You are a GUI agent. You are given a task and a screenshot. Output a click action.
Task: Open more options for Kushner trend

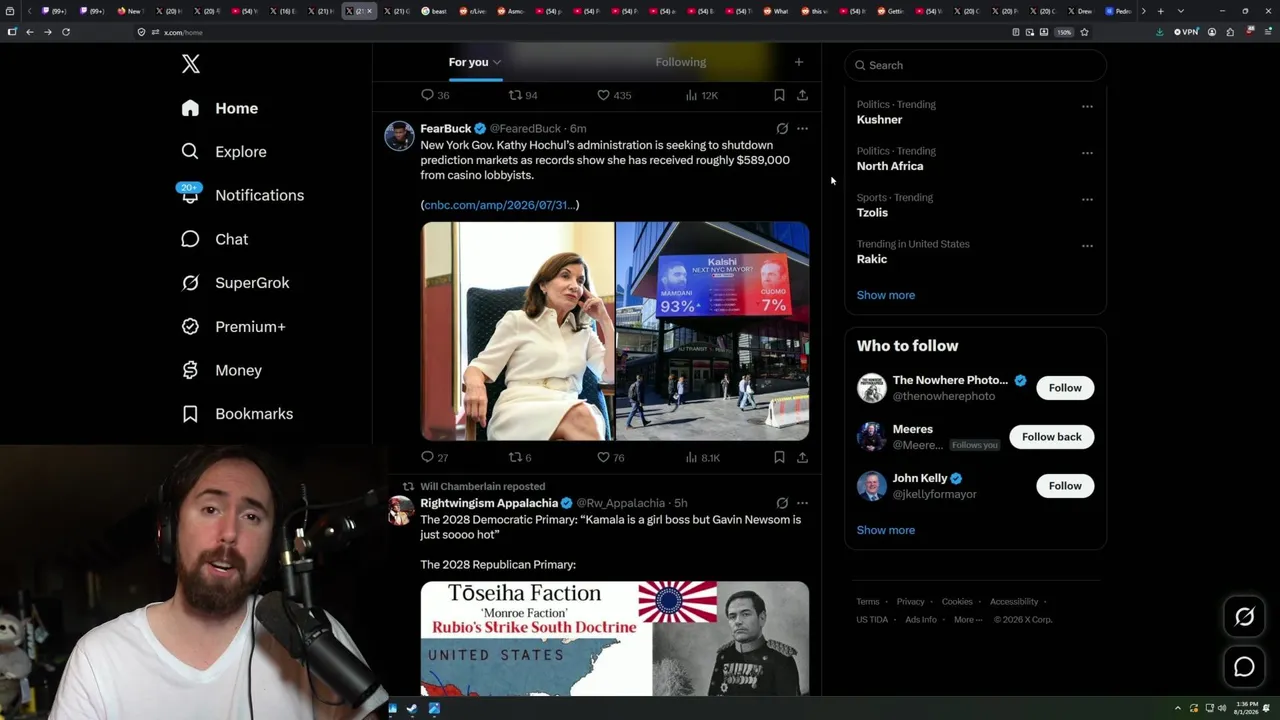click(1087, 106)
